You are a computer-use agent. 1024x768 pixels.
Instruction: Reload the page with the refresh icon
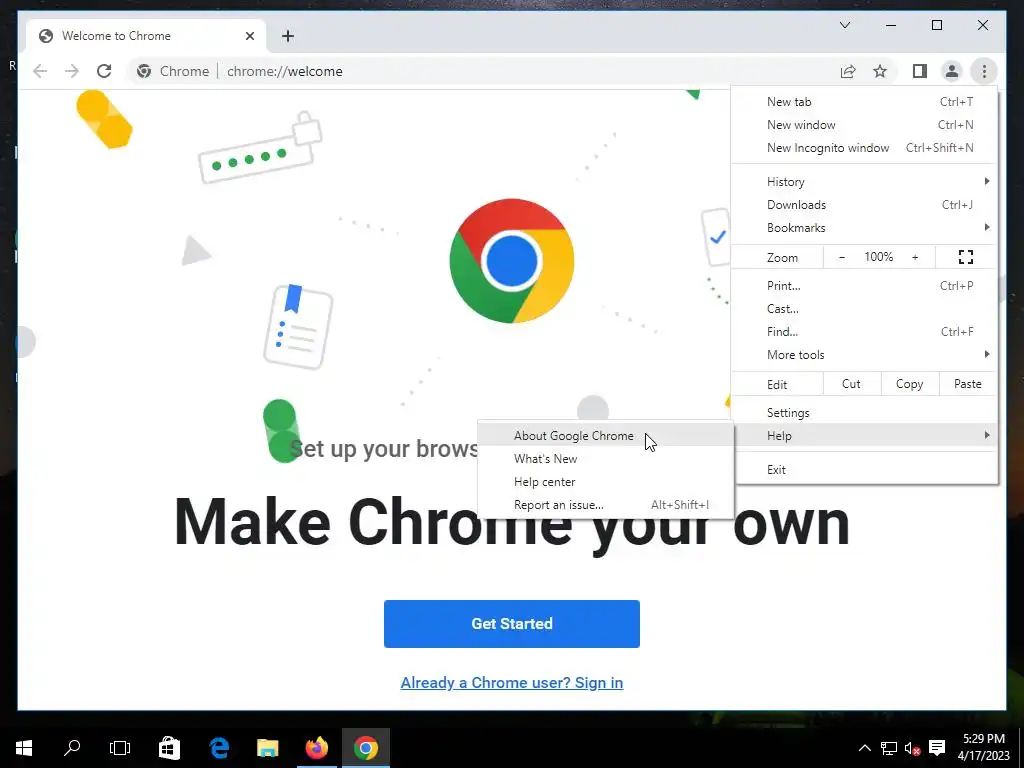pyautogui.click(x=104, y=71)
